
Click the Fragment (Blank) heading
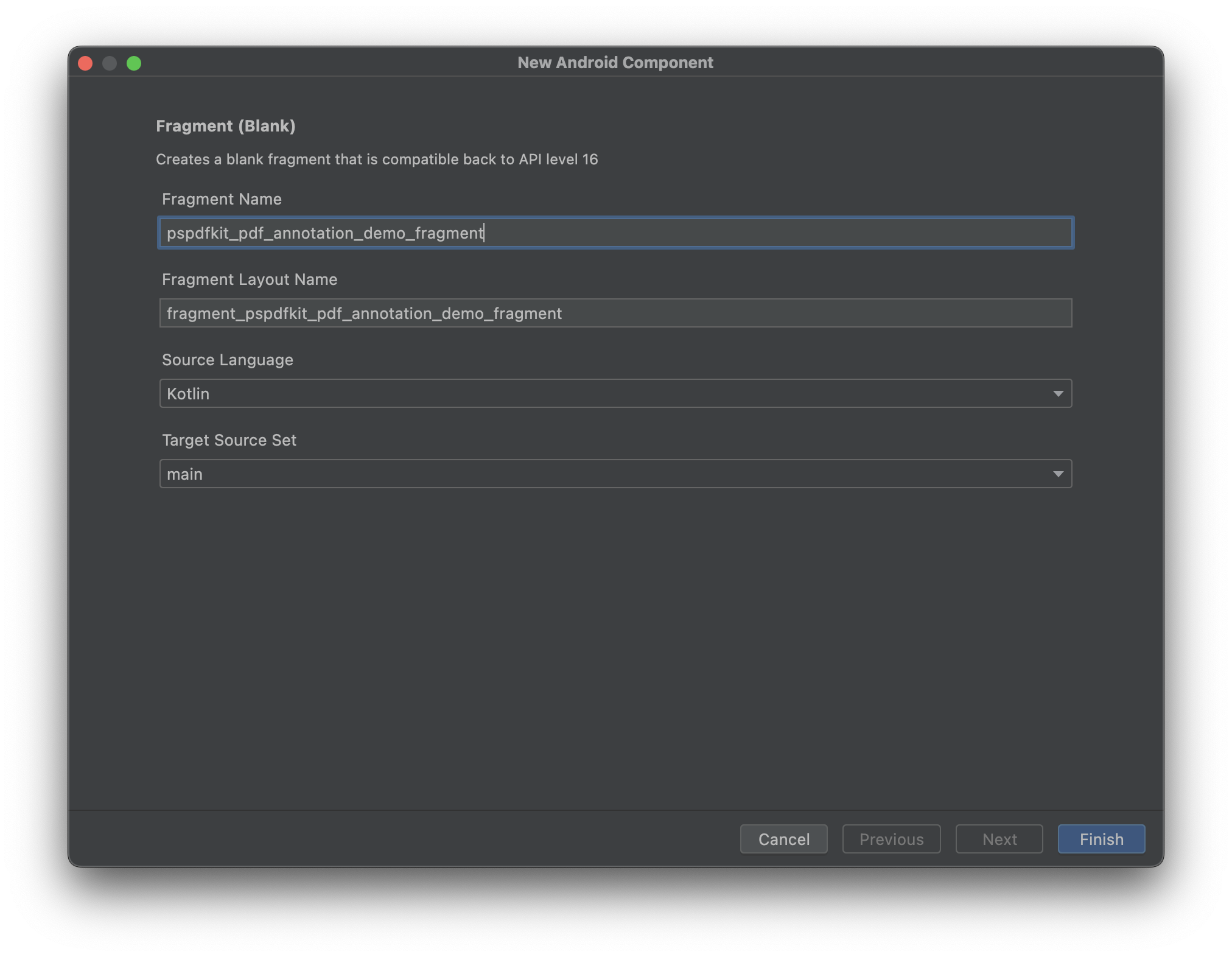point(226,126)
